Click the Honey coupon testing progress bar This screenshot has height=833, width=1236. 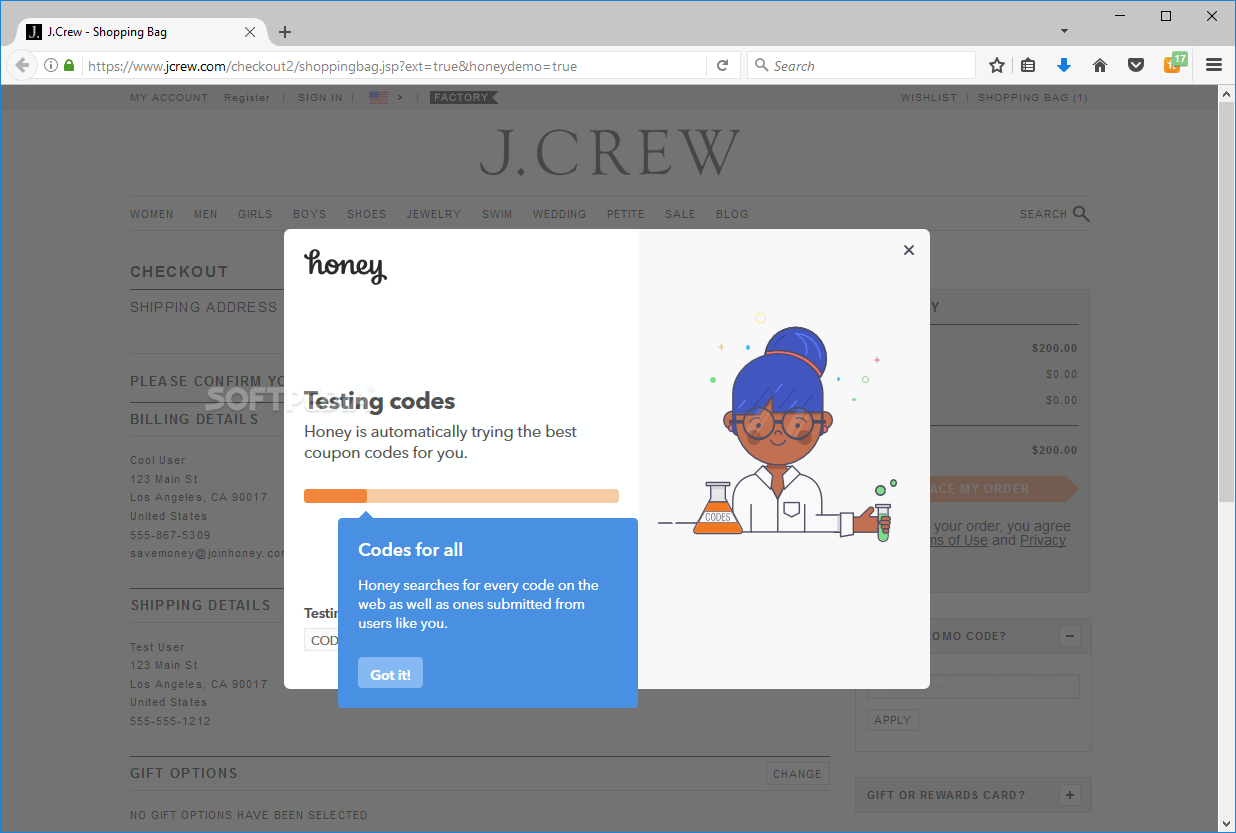click(461, 496)
